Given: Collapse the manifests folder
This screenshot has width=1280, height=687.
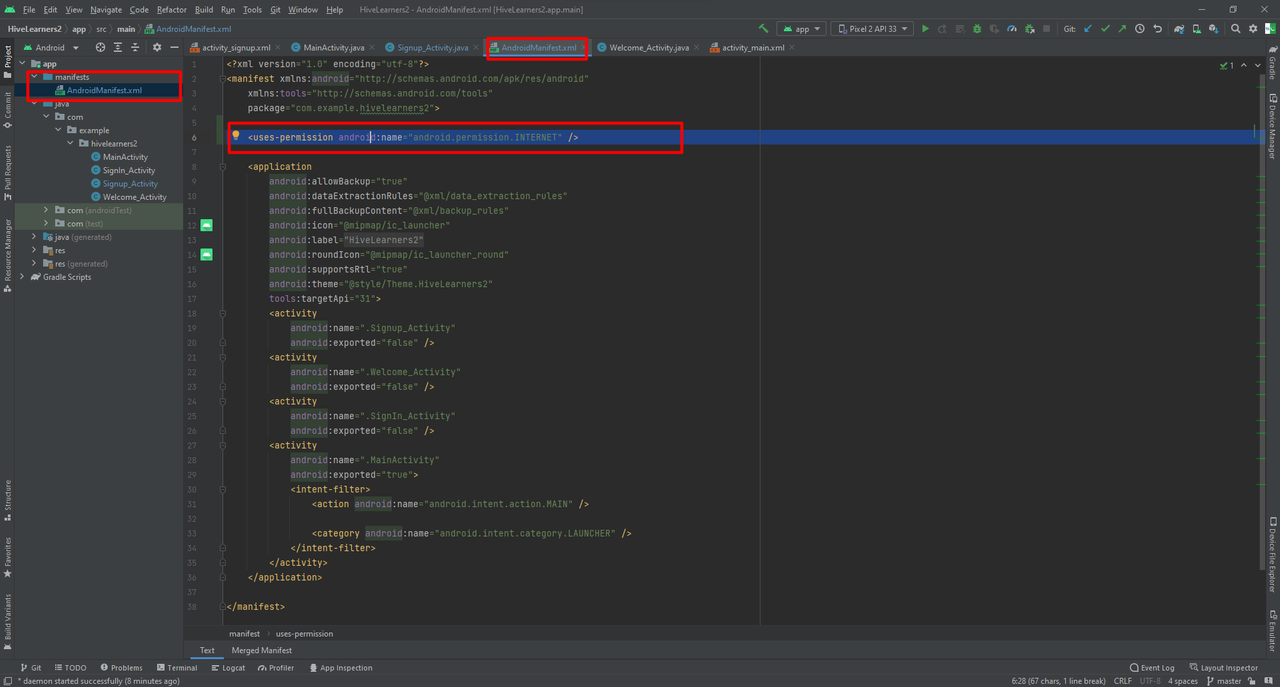Looking at the screenshot, I should click(x=35, y=77).
